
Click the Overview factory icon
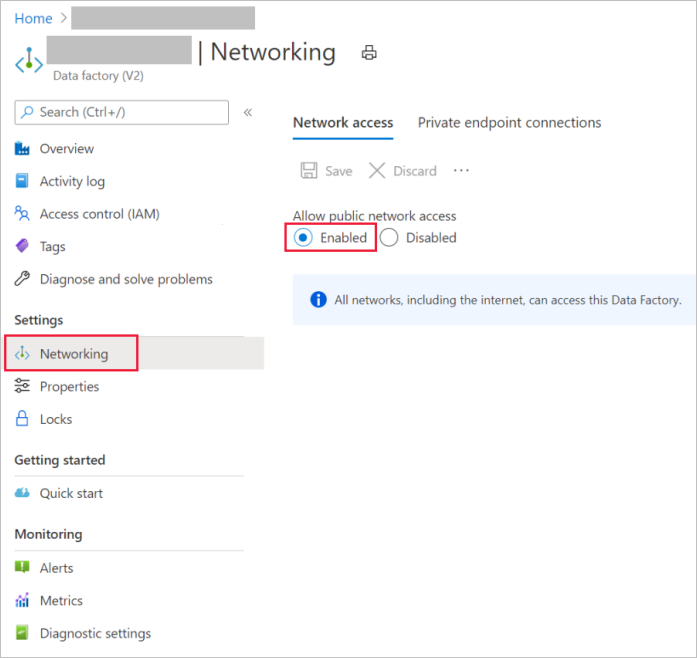pos(22,148)
